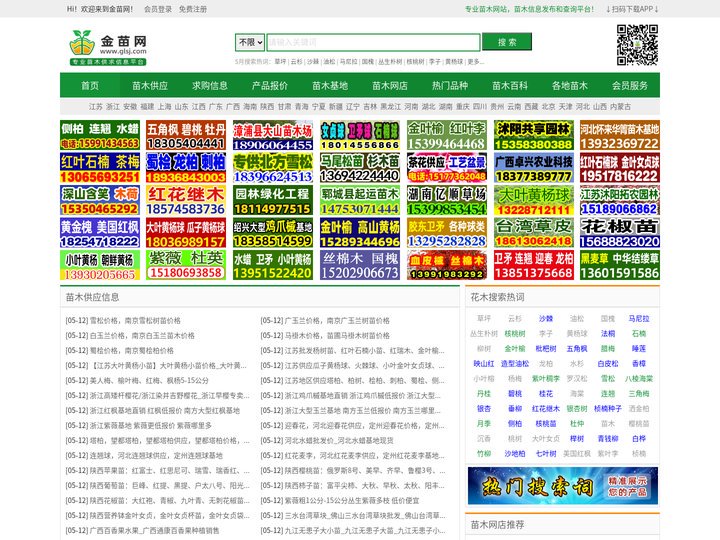The image size is (720, 540).
Task: Open the 产品报价 navigation item
Action: (270, 85)
